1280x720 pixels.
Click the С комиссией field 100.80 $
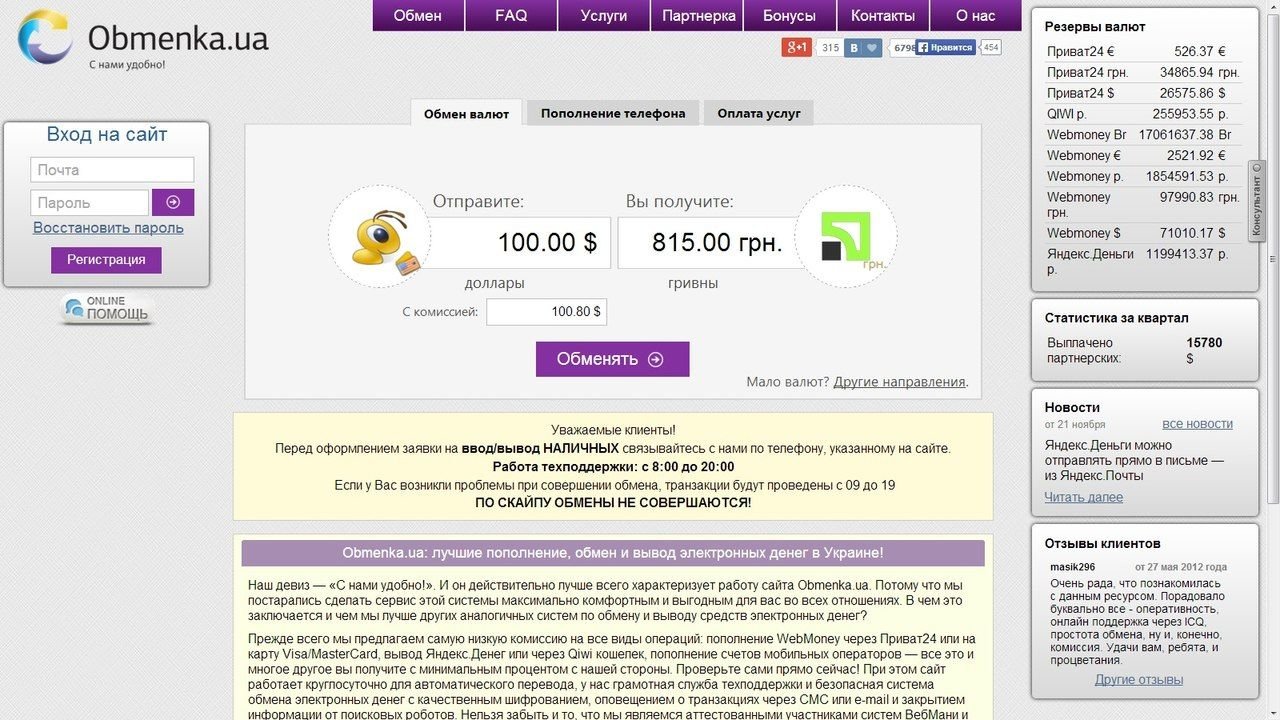(x=546, y=312)
